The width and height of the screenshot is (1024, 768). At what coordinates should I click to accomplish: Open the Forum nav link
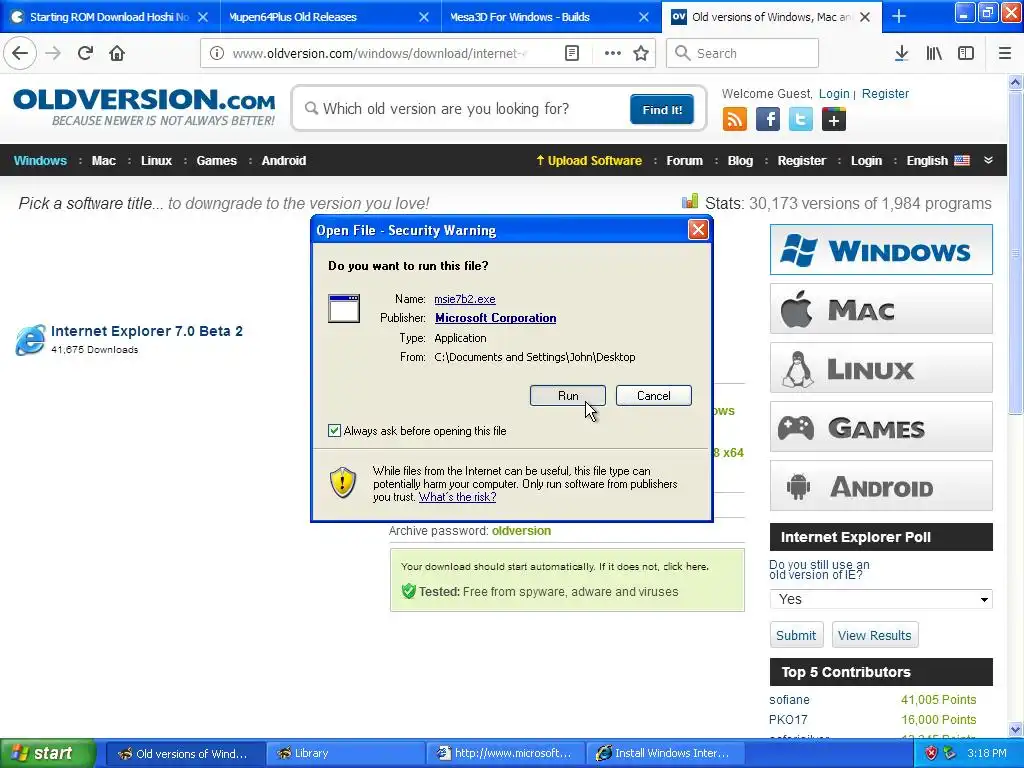(684, 161)
